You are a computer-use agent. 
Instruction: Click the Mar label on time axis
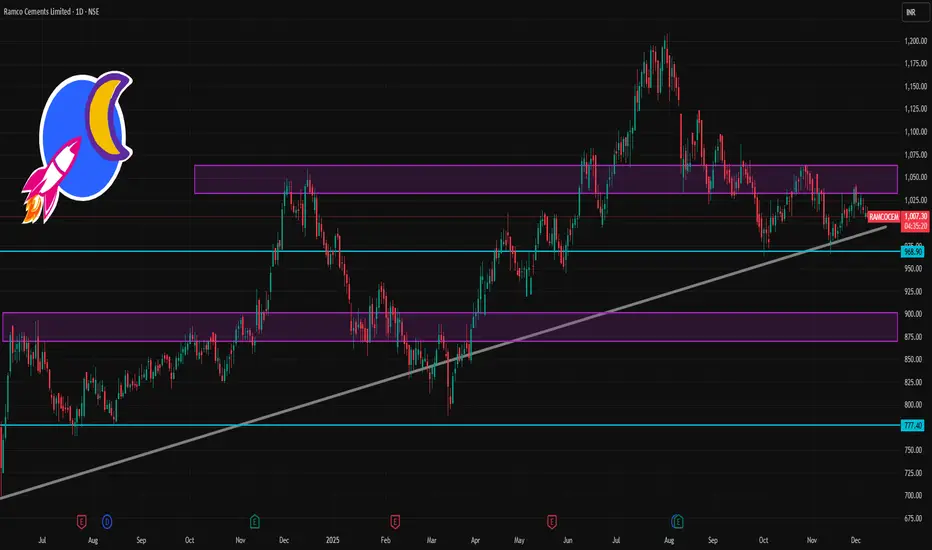[432, 540]
